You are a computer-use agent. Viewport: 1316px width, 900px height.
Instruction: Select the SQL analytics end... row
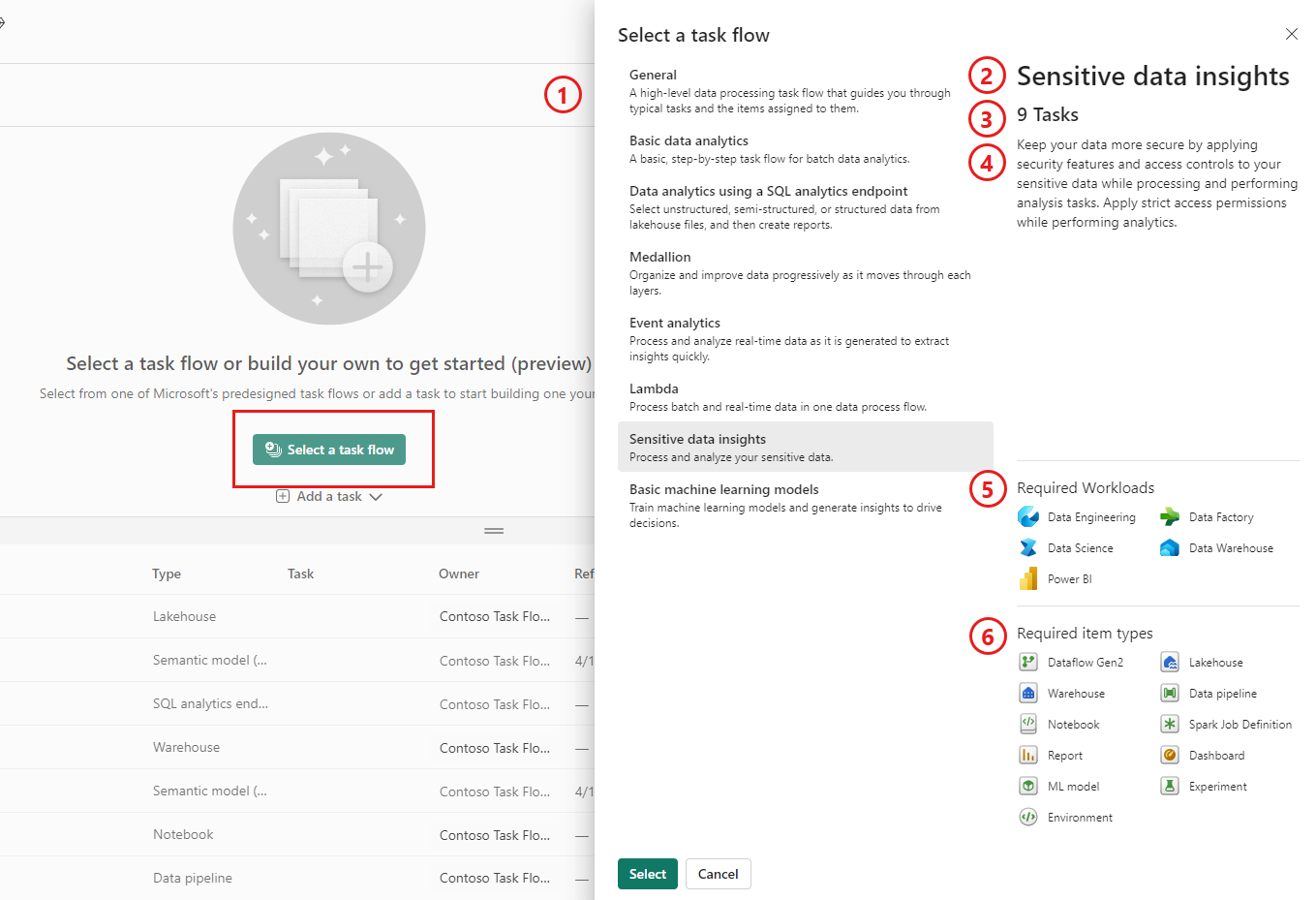tap(297, 703)
